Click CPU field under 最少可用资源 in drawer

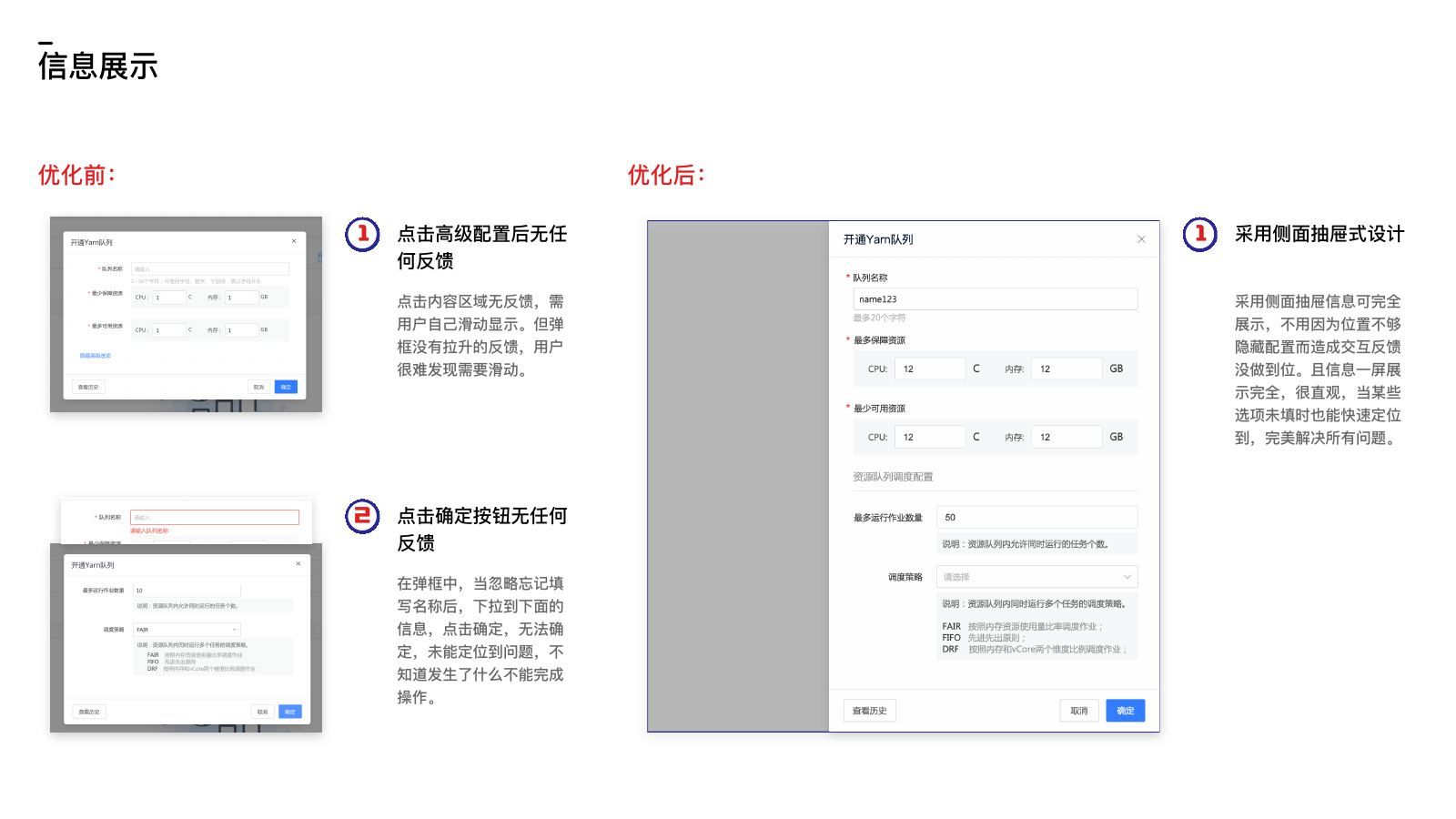929,437
